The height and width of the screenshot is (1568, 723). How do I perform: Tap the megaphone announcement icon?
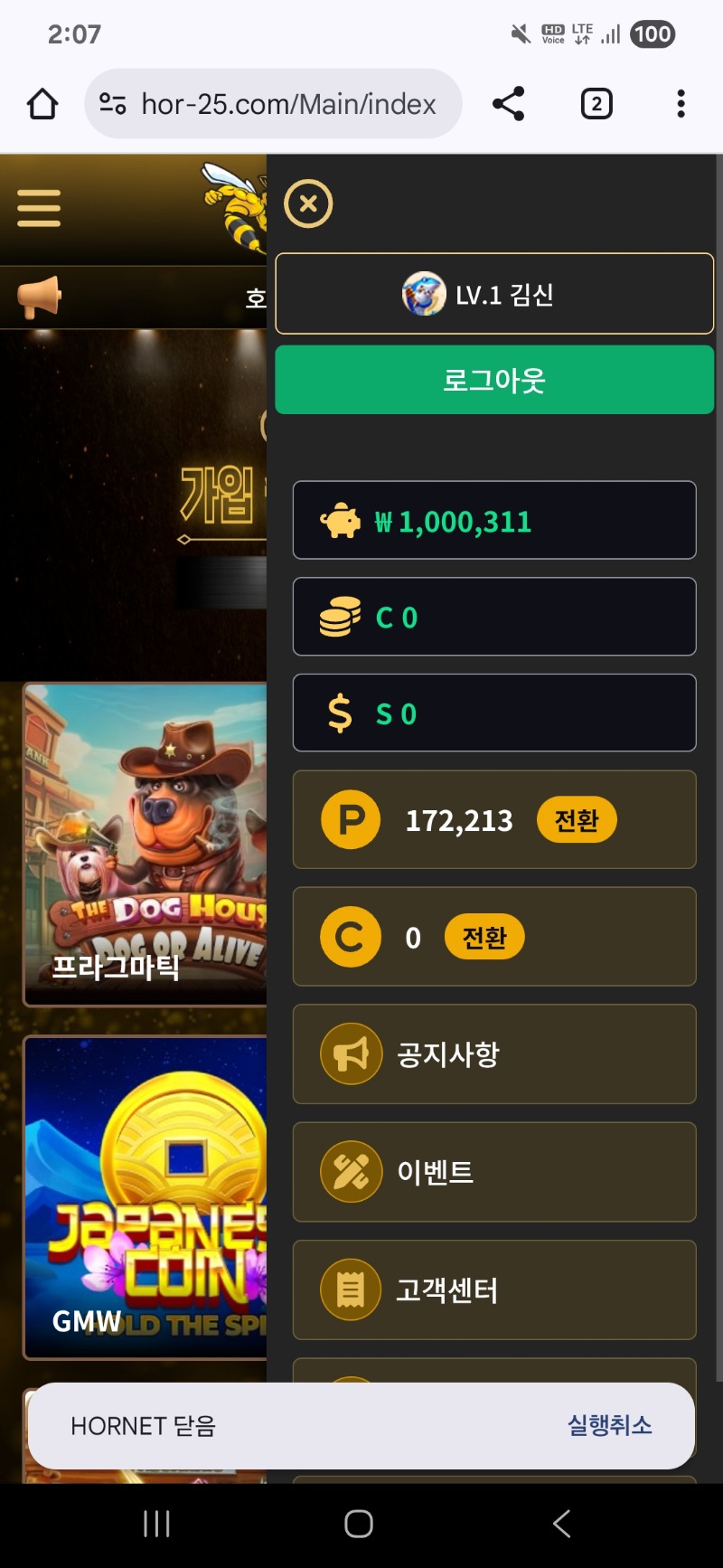[x=39, y=298]
